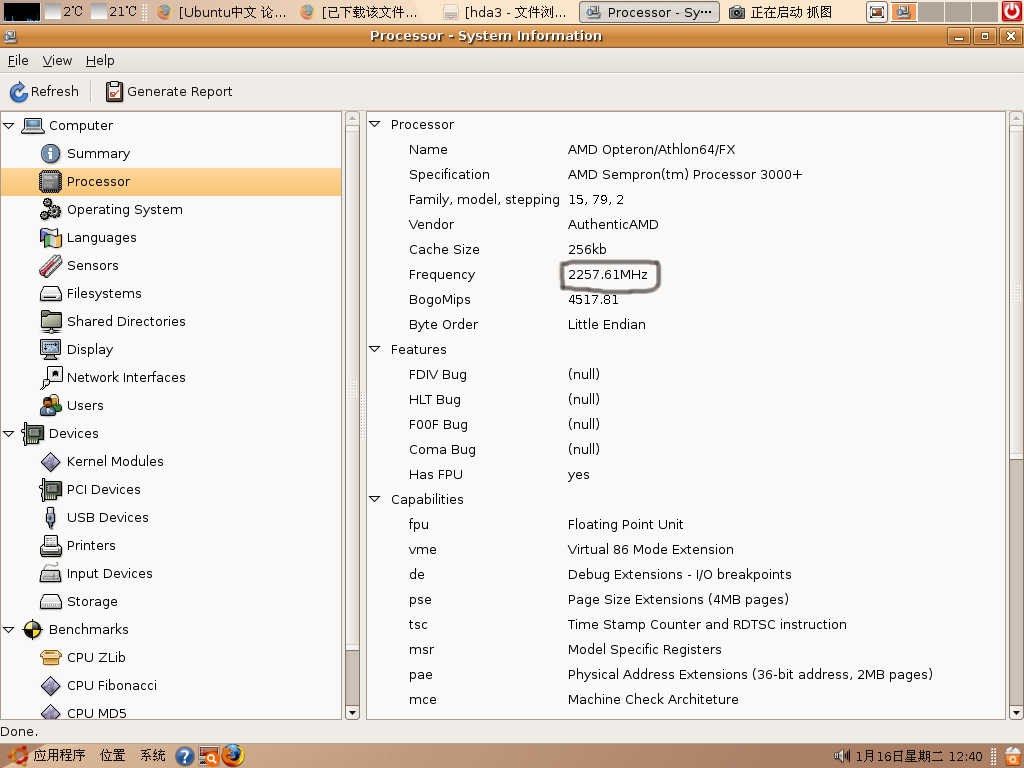Launch Firefox from the bottom panel
This screenshot has height=768, width=1024.
coord(233,756)
